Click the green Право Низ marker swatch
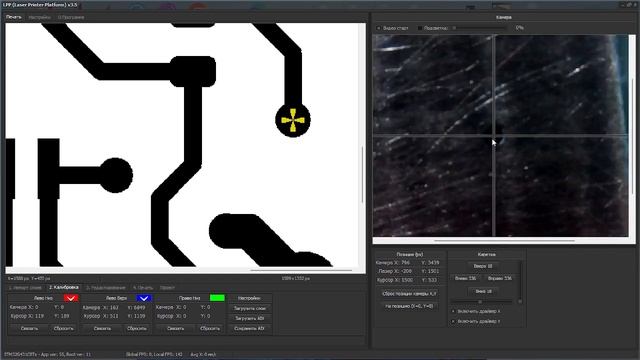 pyautogui.click(x=217, y=298)
